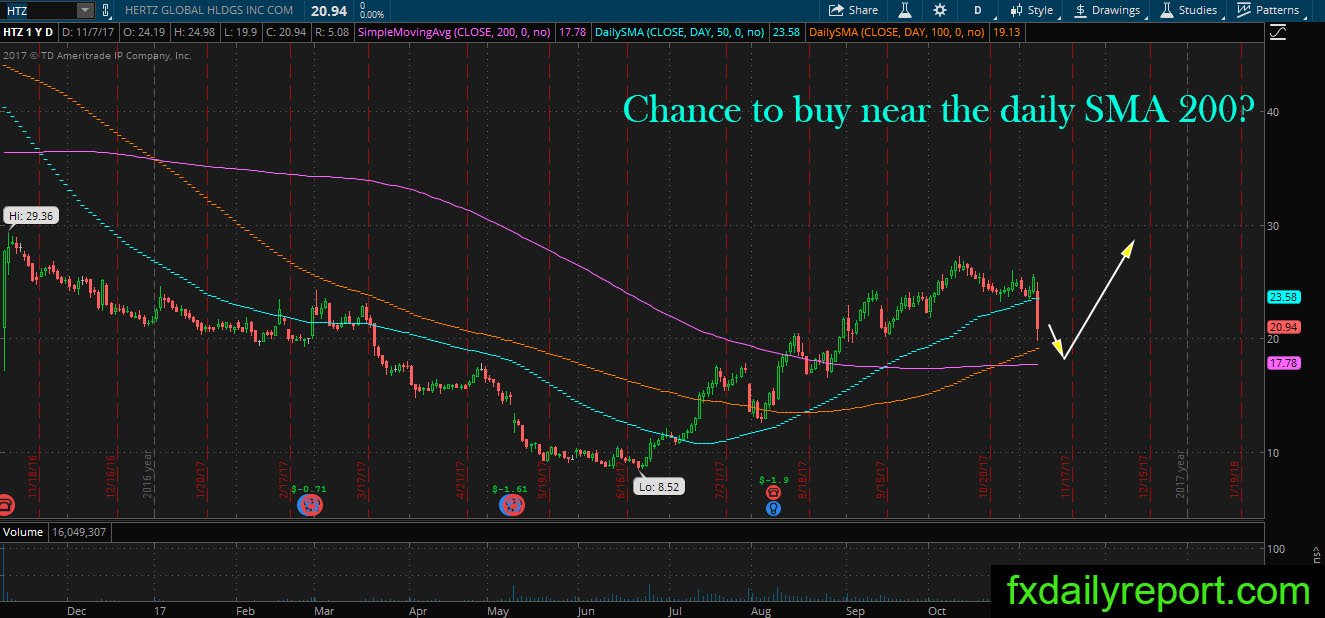
Task: Click the earnings icon under $-0.71
Action: 311,506
